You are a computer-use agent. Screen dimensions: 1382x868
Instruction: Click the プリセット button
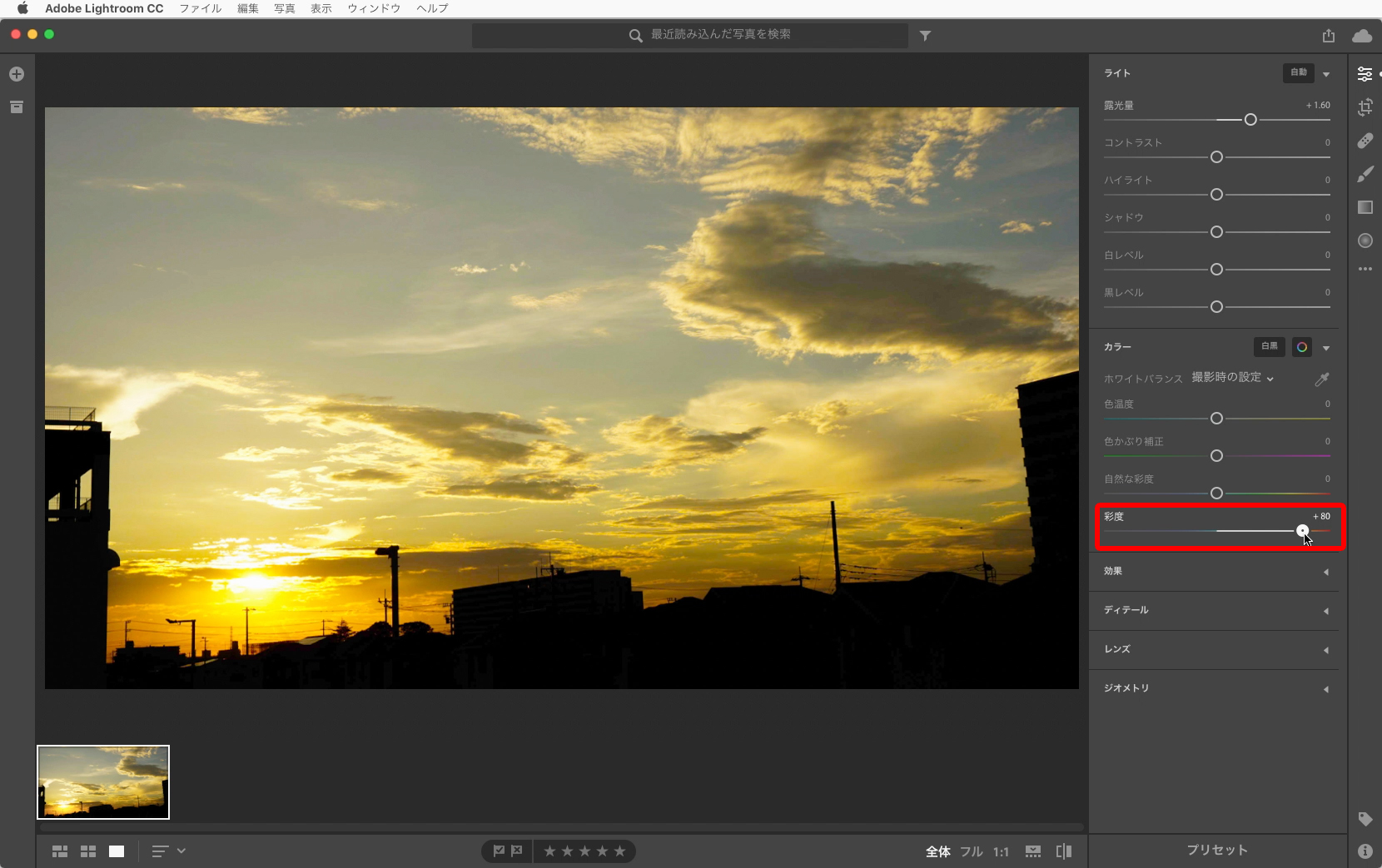[x=1217, y=850]
